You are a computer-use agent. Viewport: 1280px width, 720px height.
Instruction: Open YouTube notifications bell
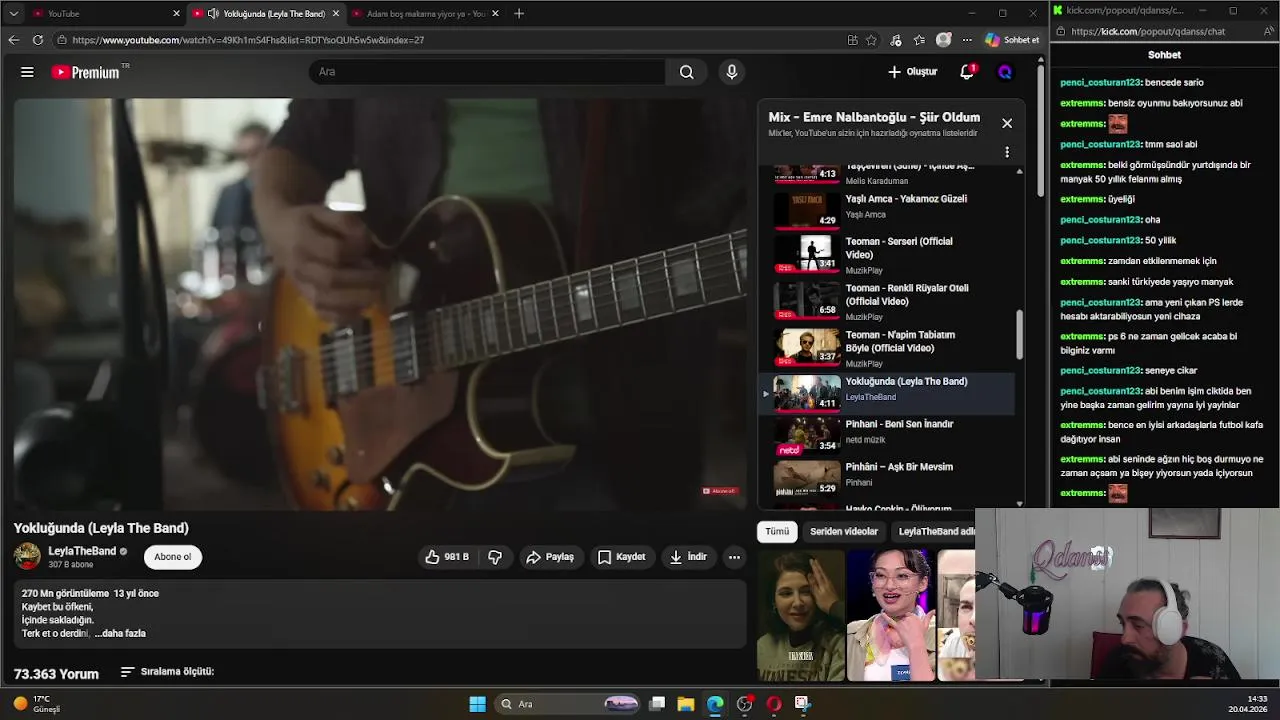967,72
